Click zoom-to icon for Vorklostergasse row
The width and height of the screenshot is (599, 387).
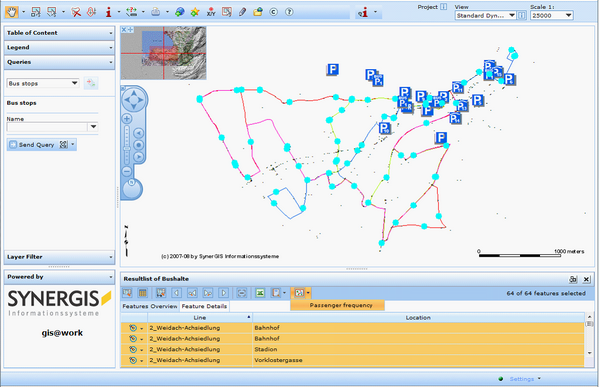pos(133,360)
